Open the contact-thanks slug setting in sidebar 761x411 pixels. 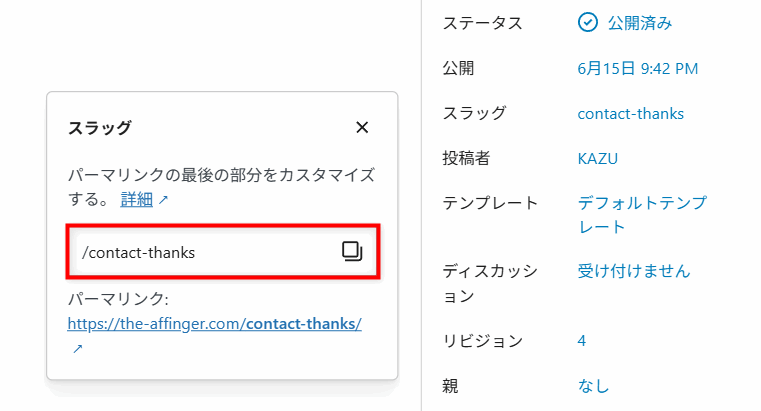click(630, 114)
